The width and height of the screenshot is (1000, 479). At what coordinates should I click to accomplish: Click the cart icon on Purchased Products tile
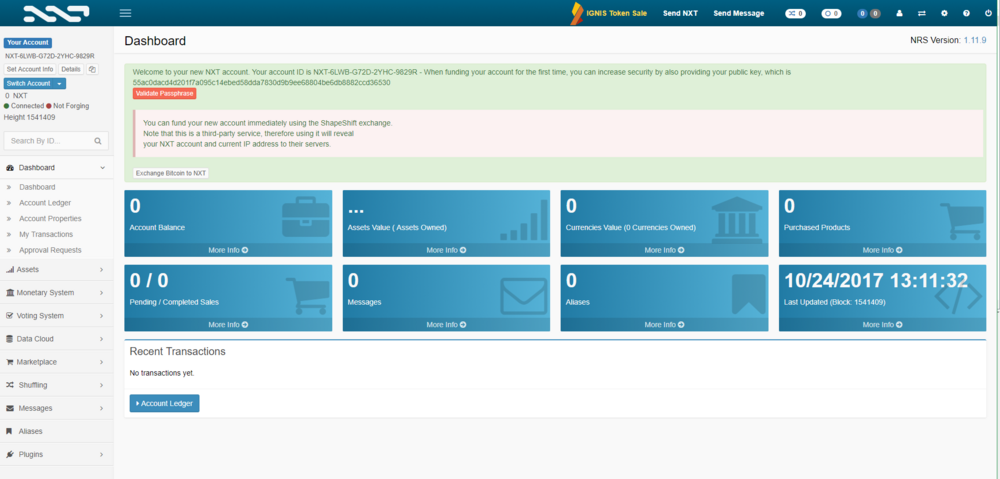[x=962, y=221]
